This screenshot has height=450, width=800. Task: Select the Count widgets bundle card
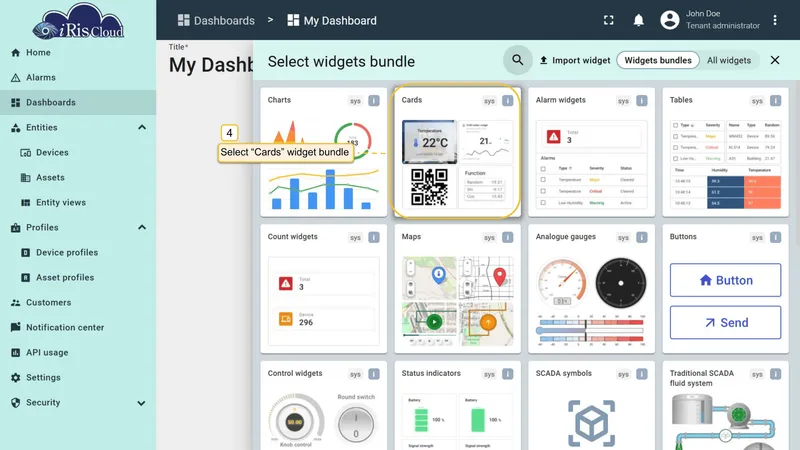click(x=323, y=289)
